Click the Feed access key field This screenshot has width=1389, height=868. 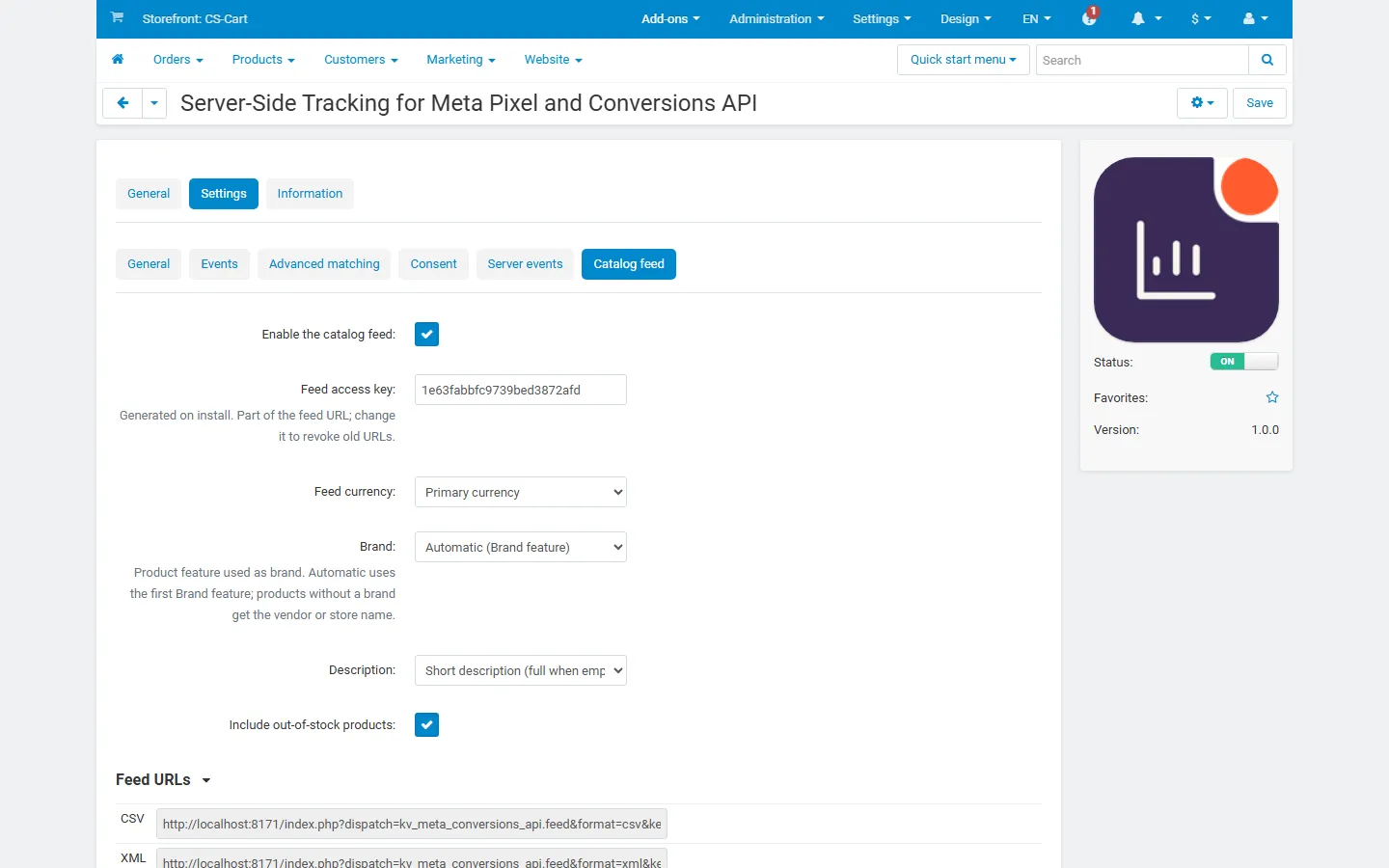[521, 390]
